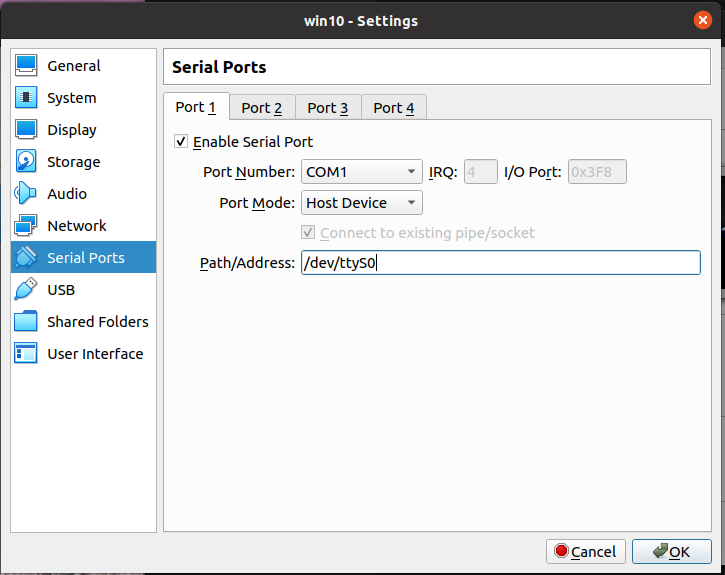725x575 pixels.
Task: Select the Network monitors icon
Action: click(26, 226)
